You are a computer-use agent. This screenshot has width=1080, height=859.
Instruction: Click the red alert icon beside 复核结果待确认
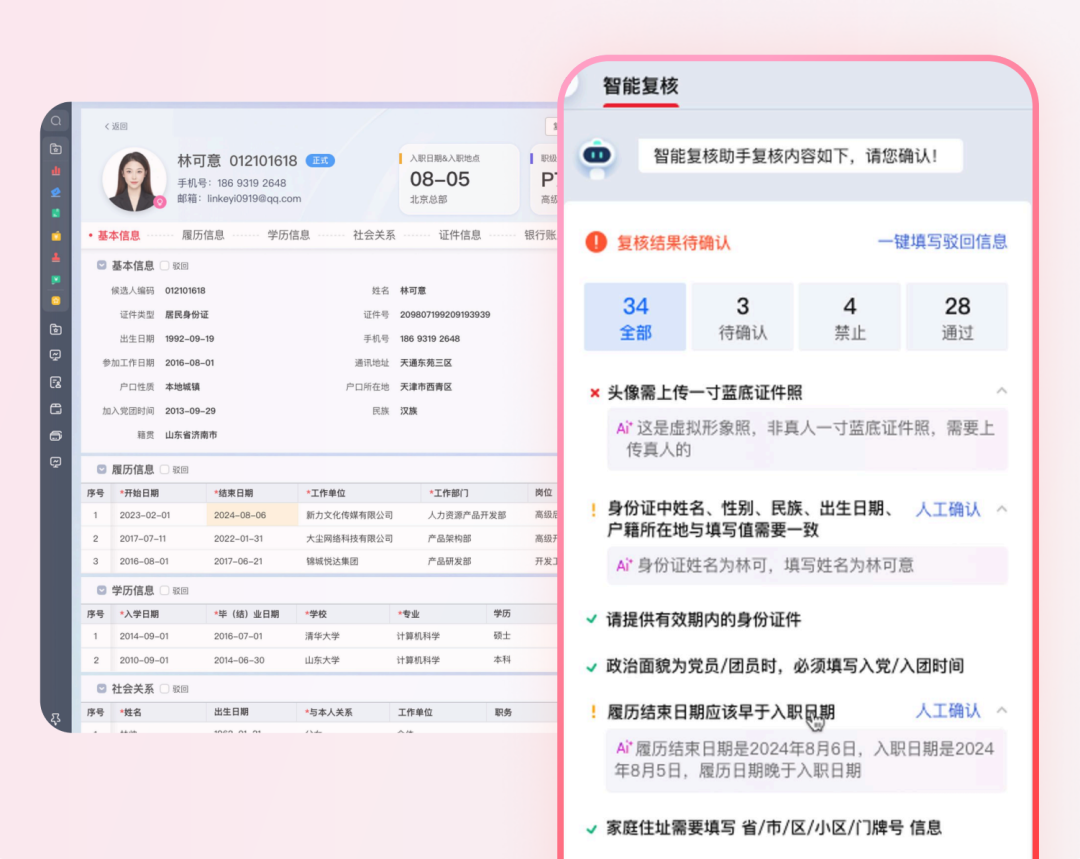coord(596,242)
